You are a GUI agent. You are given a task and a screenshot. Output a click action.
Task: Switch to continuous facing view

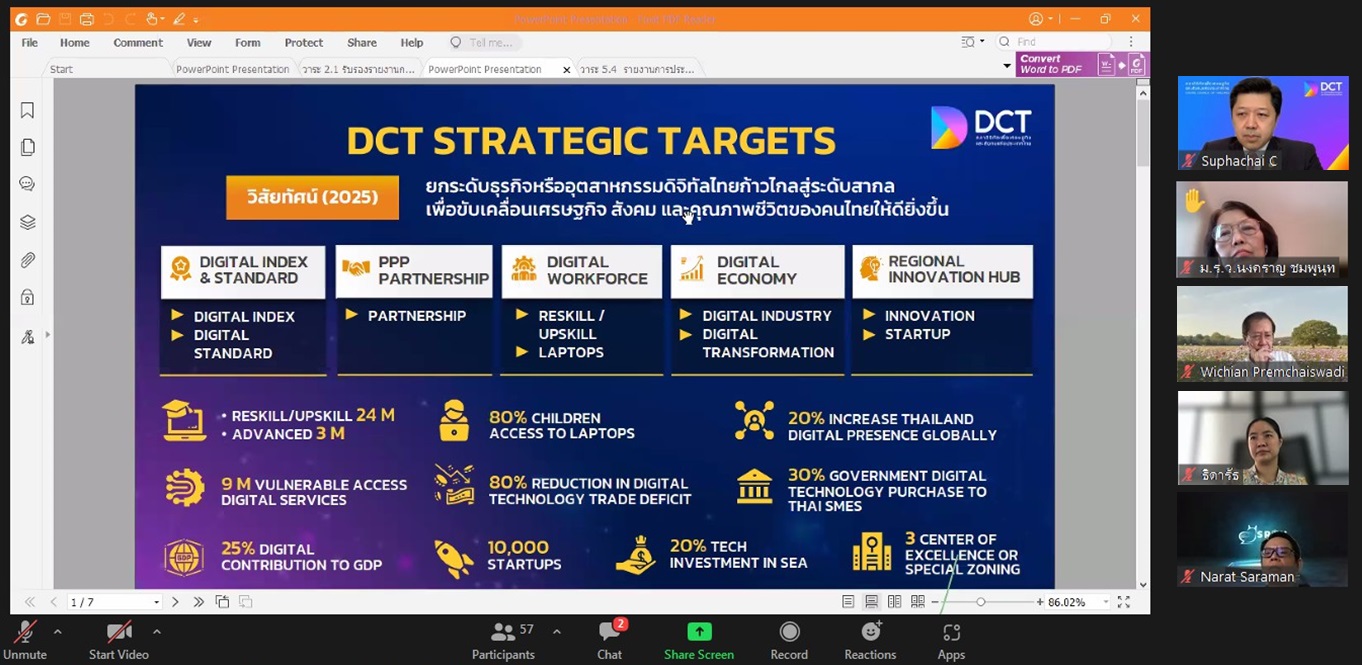click(x=917, y=602)
